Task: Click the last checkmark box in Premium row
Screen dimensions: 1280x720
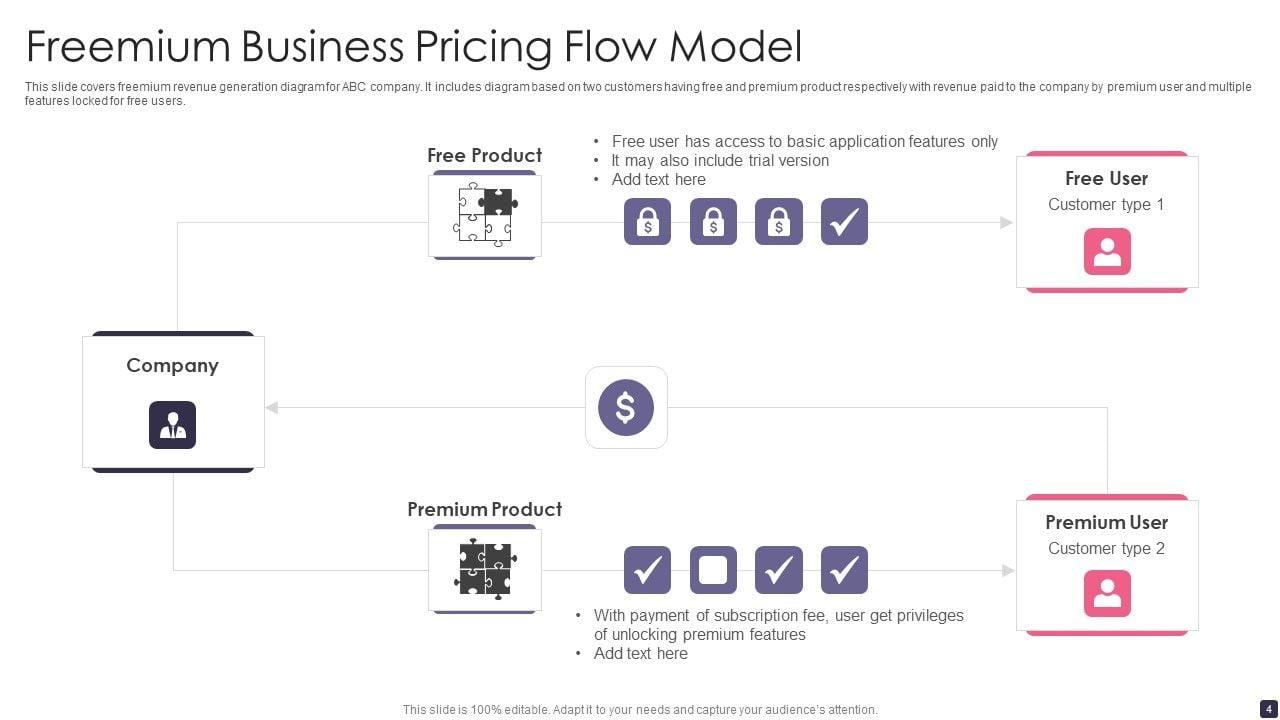Action: tap(844, 570)
